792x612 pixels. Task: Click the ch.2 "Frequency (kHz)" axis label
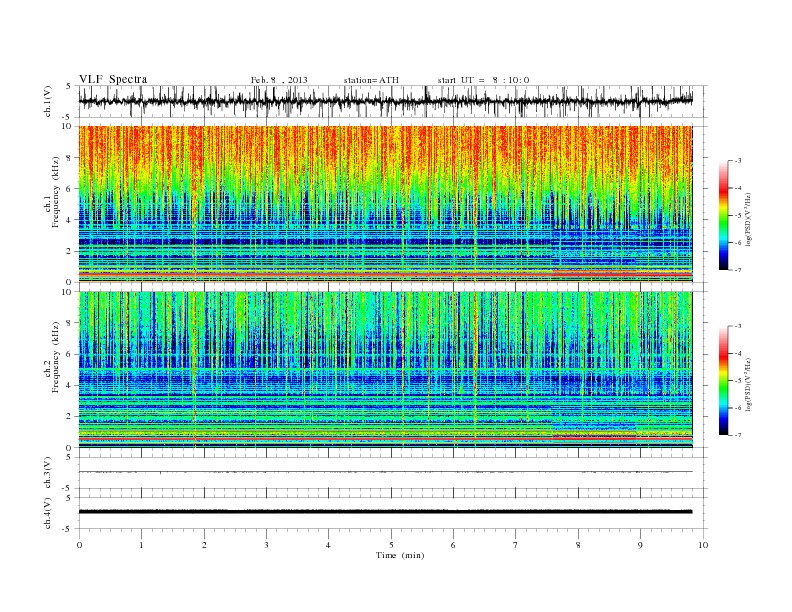(x=55, y=356)
